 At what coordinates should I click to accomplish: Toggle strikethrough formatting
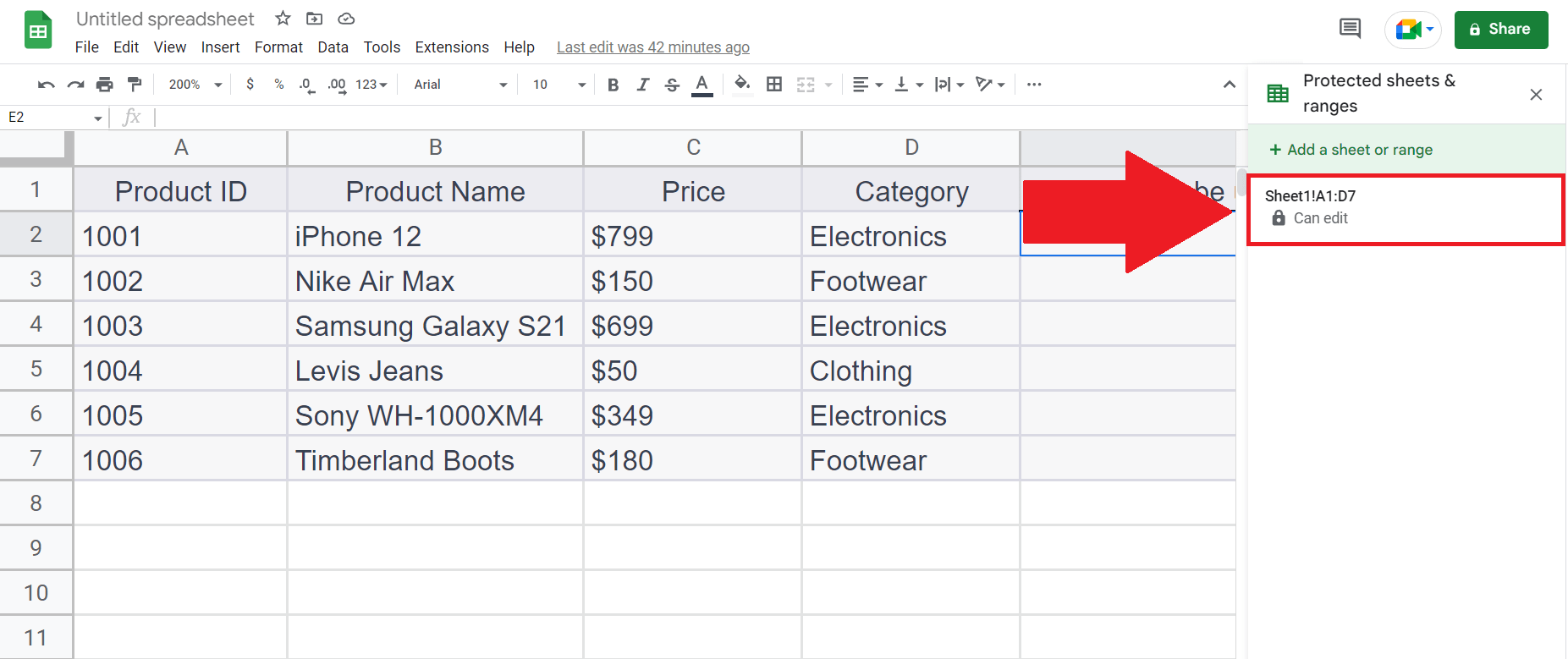[x=672, y=85]
